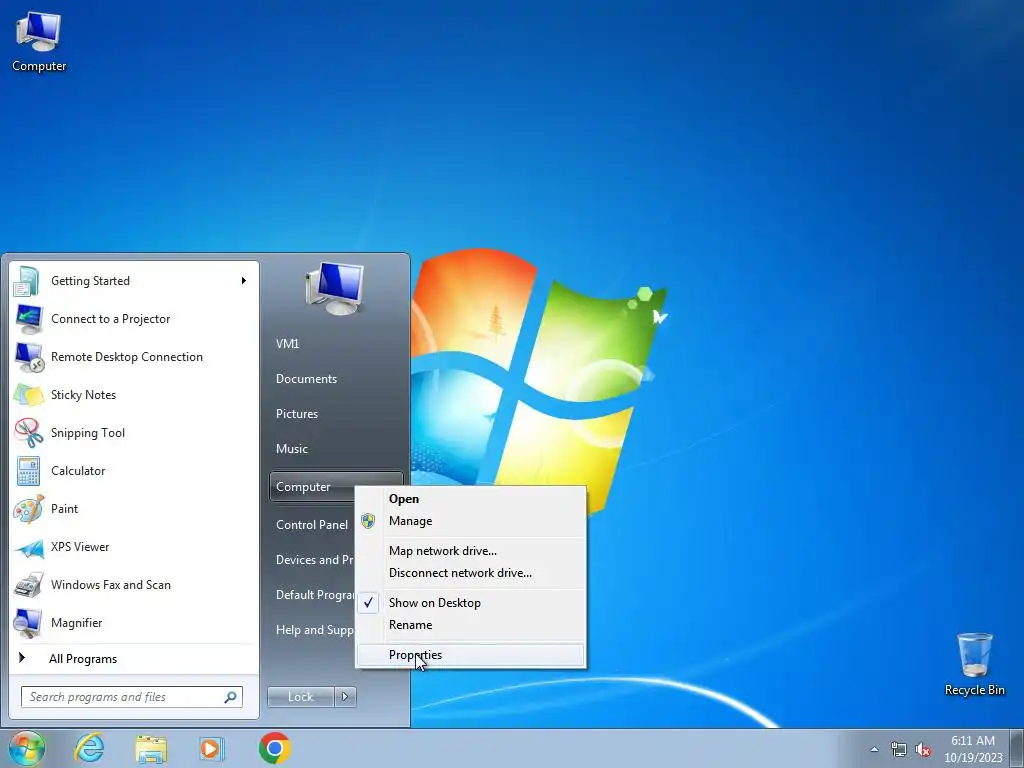Click the Calculator icon
Viewport: 1024px width, 768px height.
pyautogui.click(x=28, y=471)
